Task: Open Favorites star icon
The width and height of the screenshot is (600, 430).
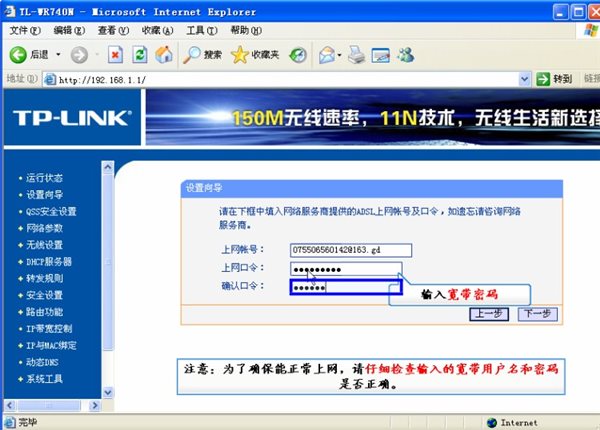Action: pyautogui.click(x=240, y=55)
